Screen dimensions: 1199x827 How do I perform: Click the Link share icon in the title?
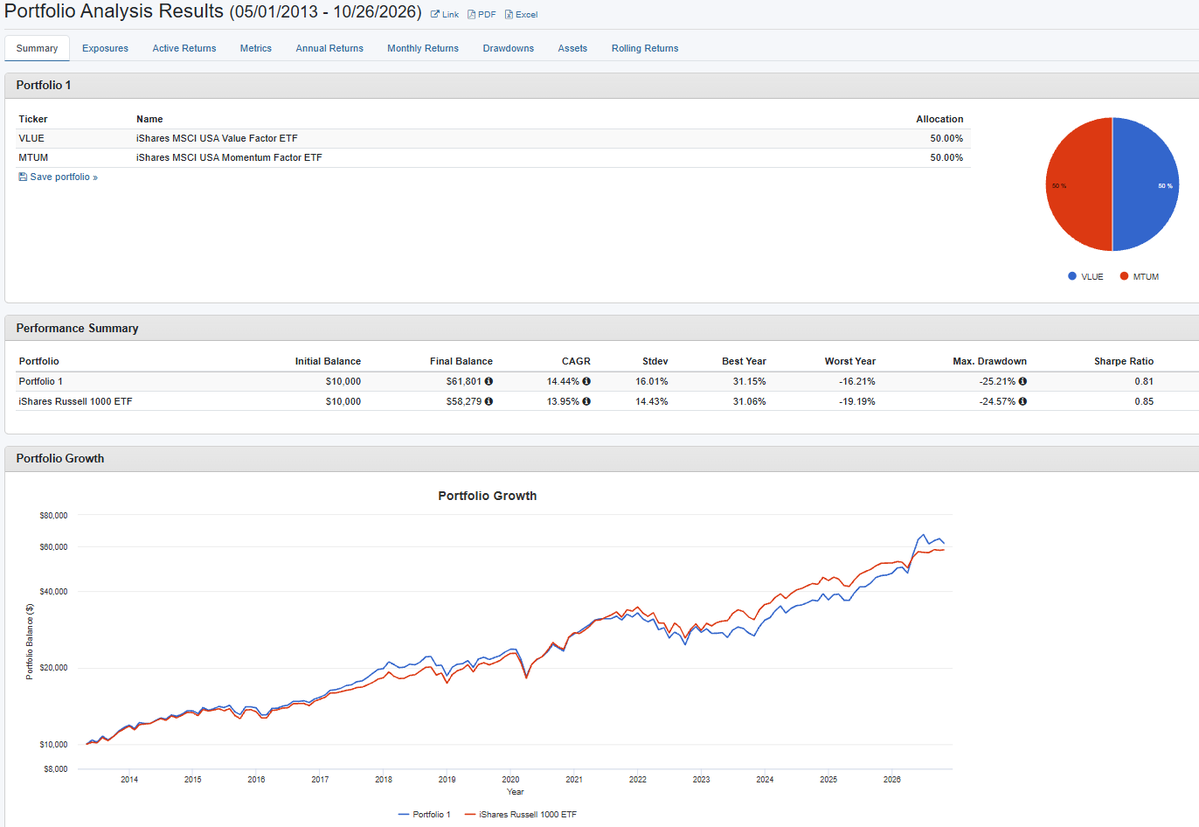click(x=444, y=15)
